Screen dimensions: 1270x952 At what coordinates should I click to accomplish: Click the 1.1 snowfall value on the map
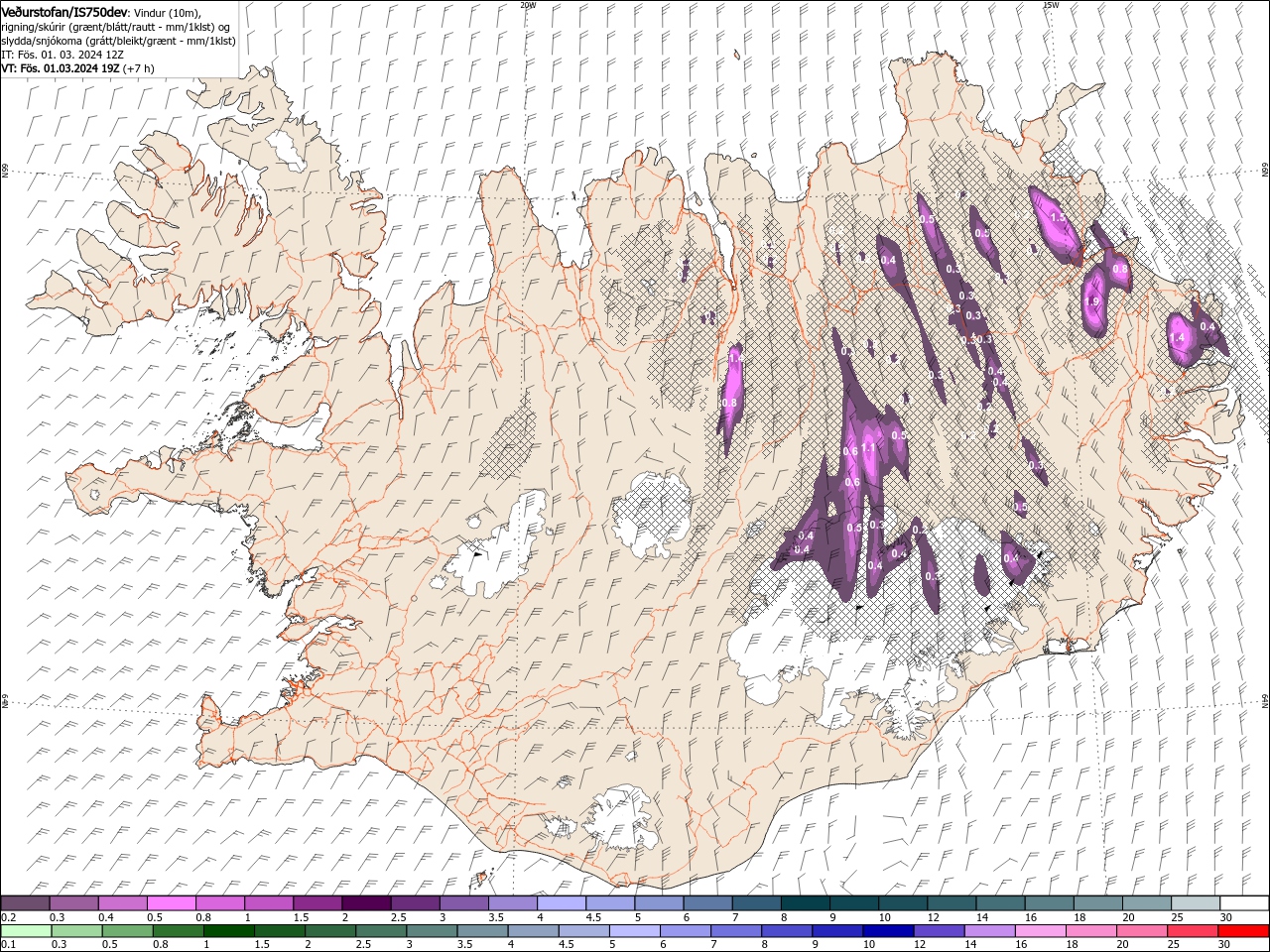tap(868, 448)
